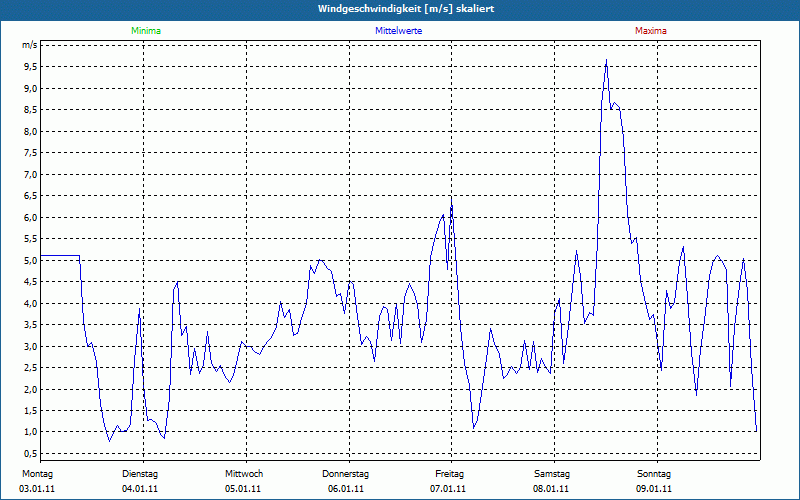Click the date 08.01.11
This screenshot has width=800, height=500.
click(551, 489)
